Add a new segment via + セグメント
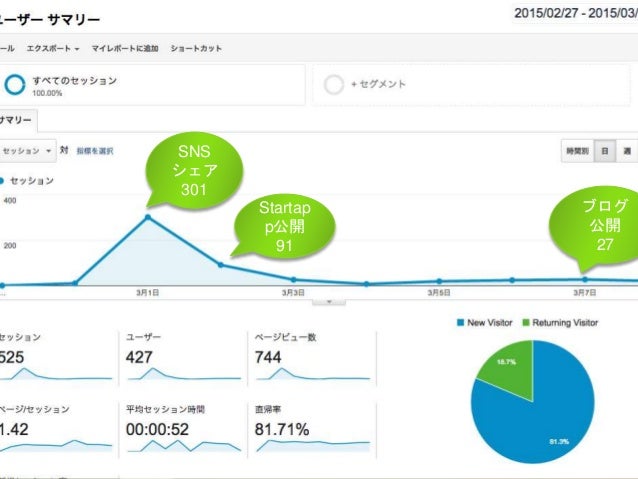Image resolution: width=638 pixels, height=479 pixels. [378, 84]
